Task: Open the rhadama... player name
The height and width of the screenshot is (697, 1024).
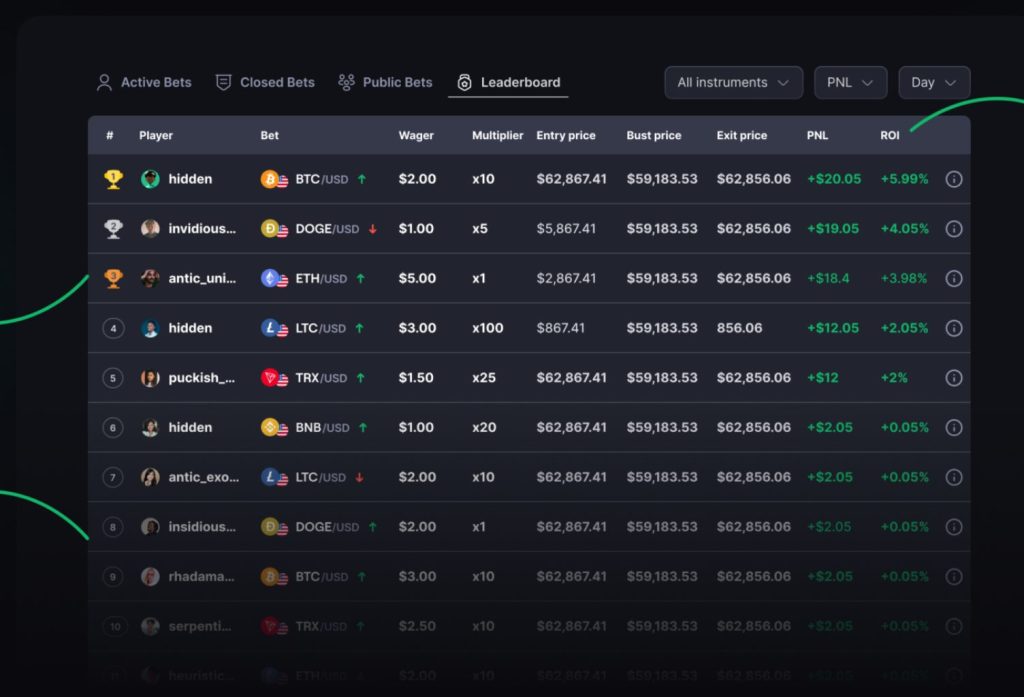Action: click(x=201, y=576)
